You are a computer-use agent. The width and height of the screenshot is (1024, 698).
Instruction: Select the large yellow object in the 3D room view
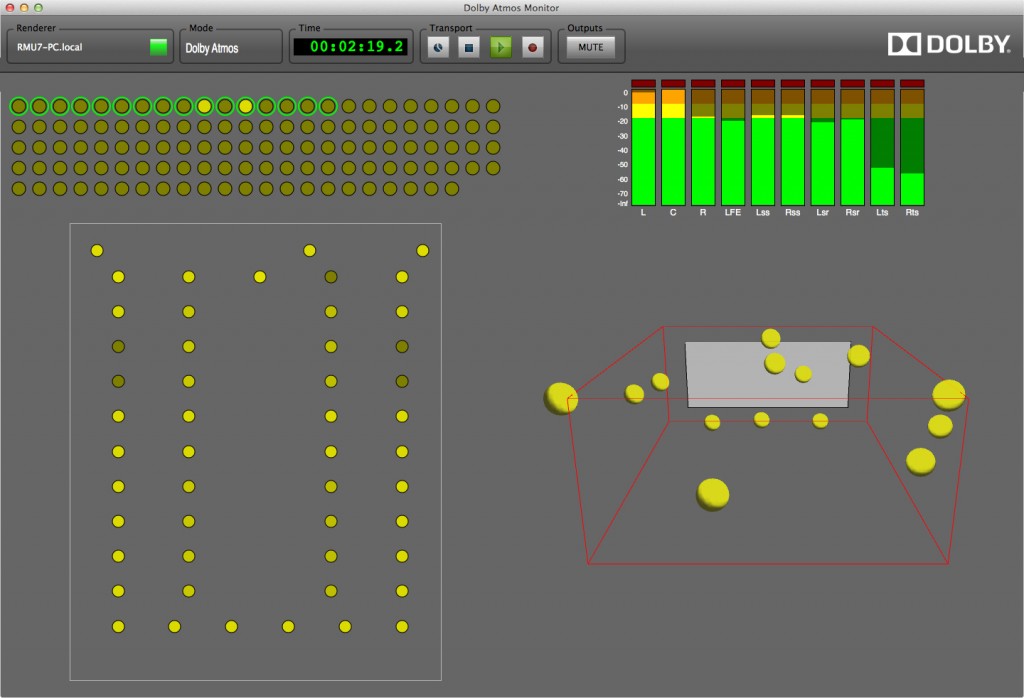coord(710,492)
